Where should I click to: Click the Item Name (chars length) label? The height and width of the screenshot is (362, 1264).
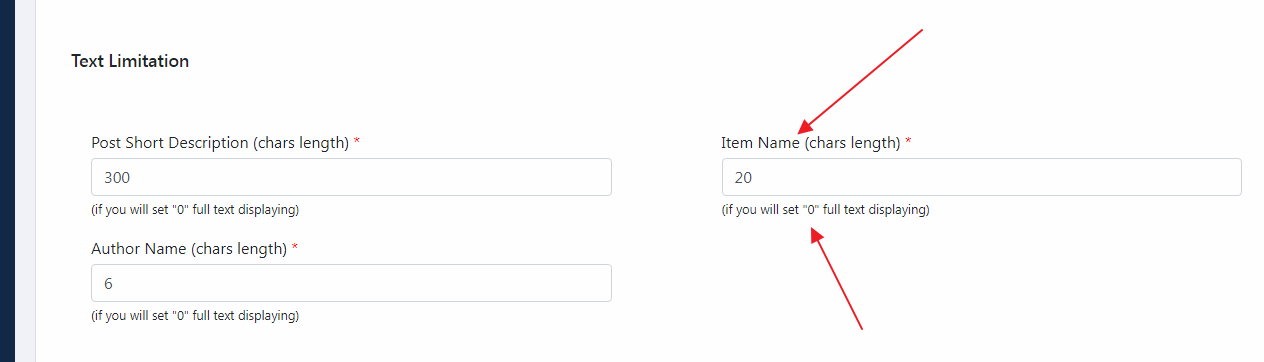[811, 143]
